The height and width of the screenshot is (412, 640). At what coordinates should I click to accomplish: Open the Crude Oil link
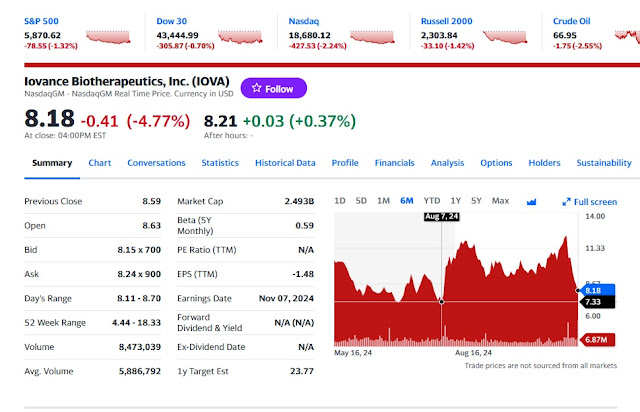571,21
